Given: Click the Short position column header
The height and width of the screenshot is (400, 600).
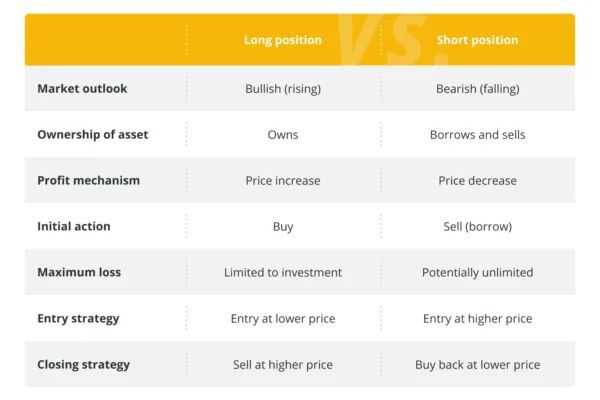Looking at the screenshot, I should [x=477, y=40].
